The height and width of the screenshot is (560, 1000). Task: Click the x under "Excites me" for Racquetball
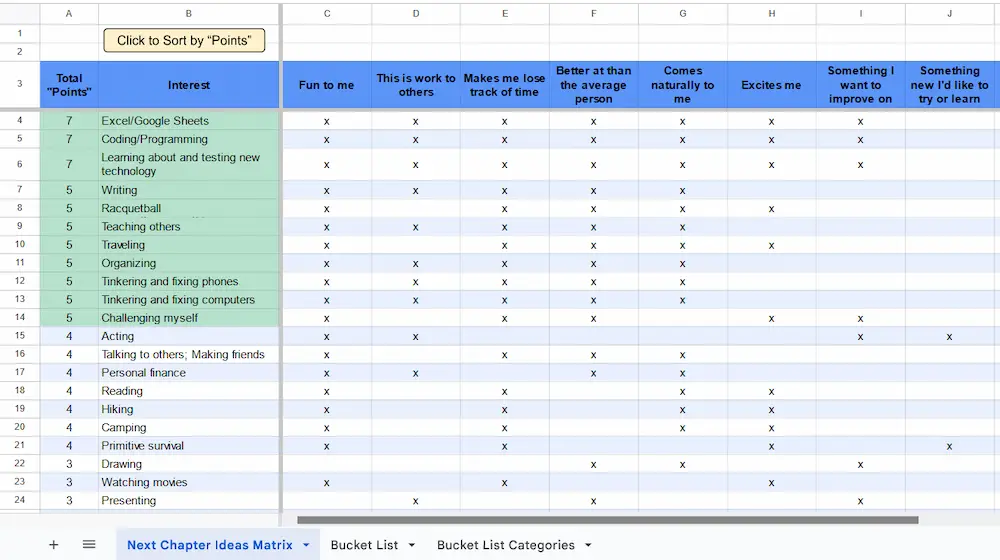tap(771, 209)
